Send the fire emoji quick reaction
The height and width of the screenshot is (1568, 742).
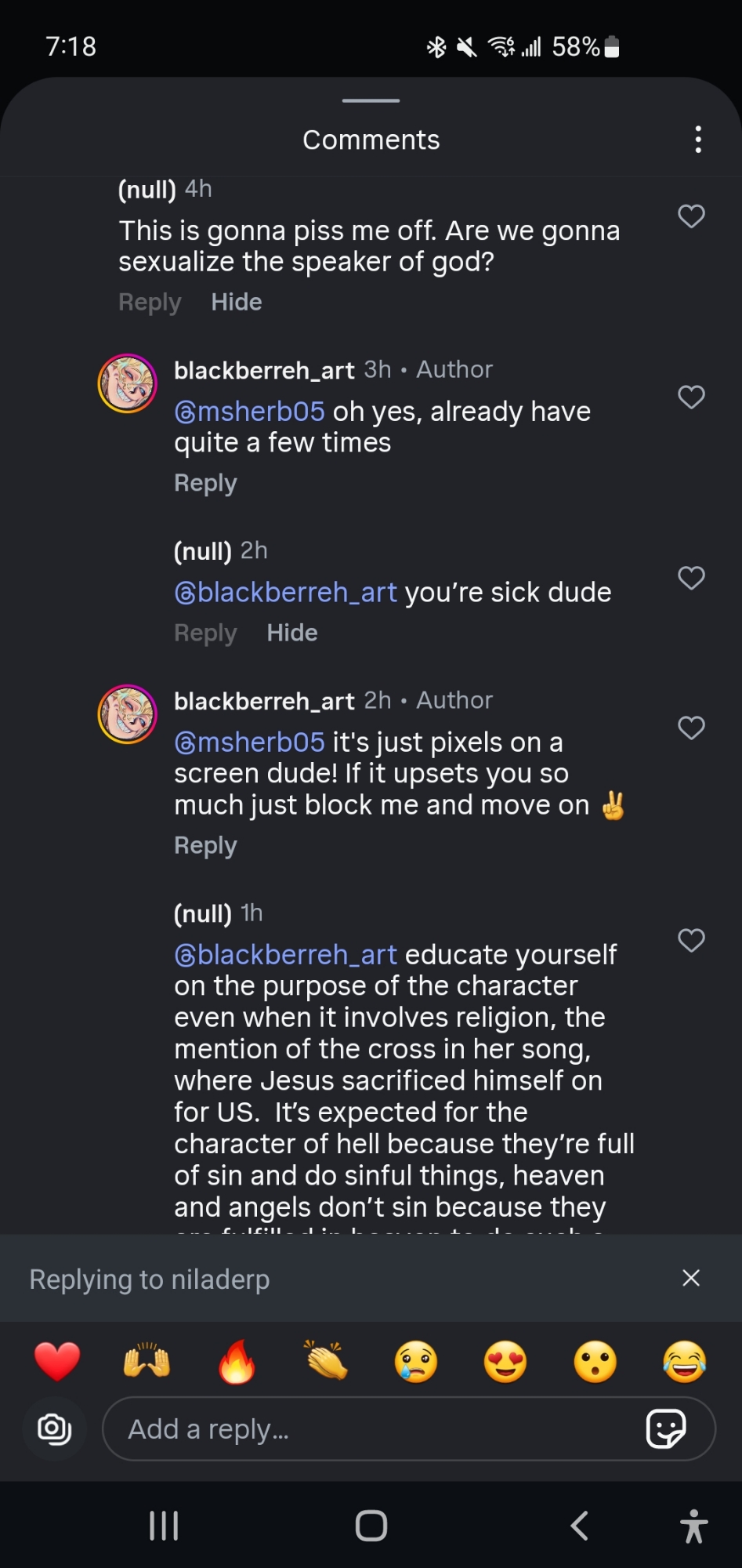pos(237,1361)
